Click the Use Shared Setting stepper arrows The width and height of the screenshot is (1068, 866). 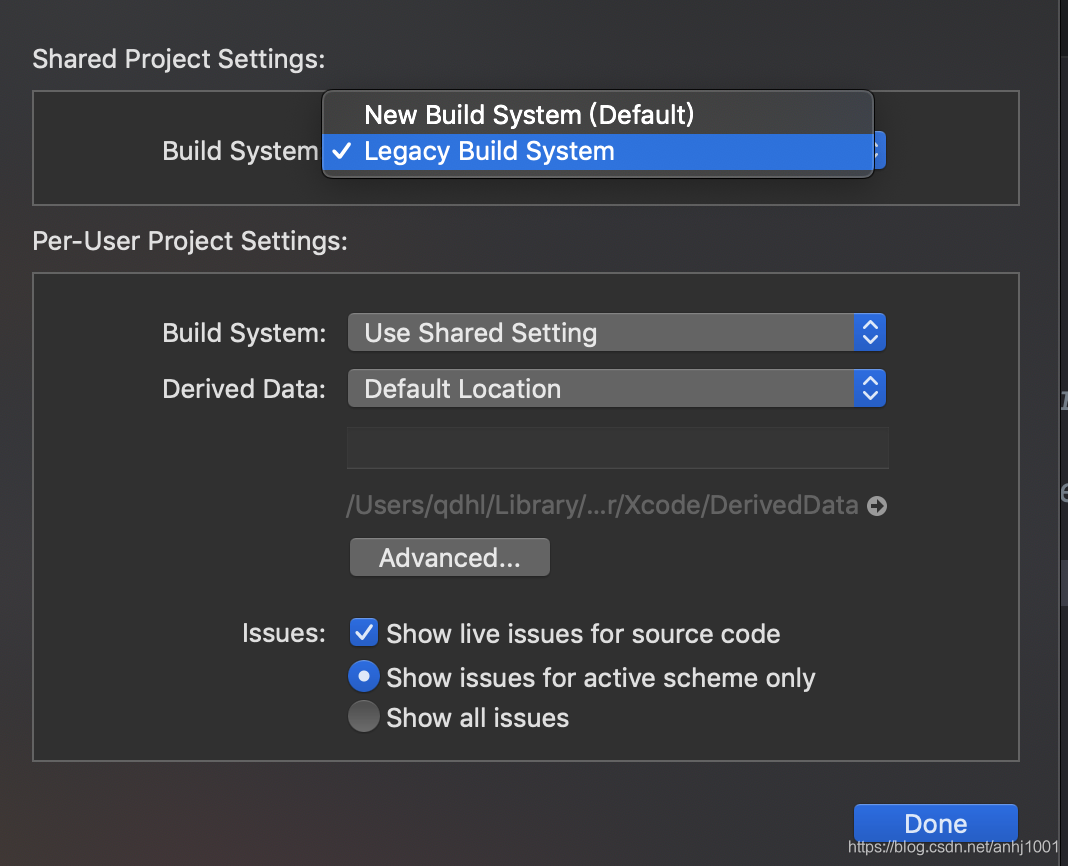pyautogui.click(x=870, y=333)
